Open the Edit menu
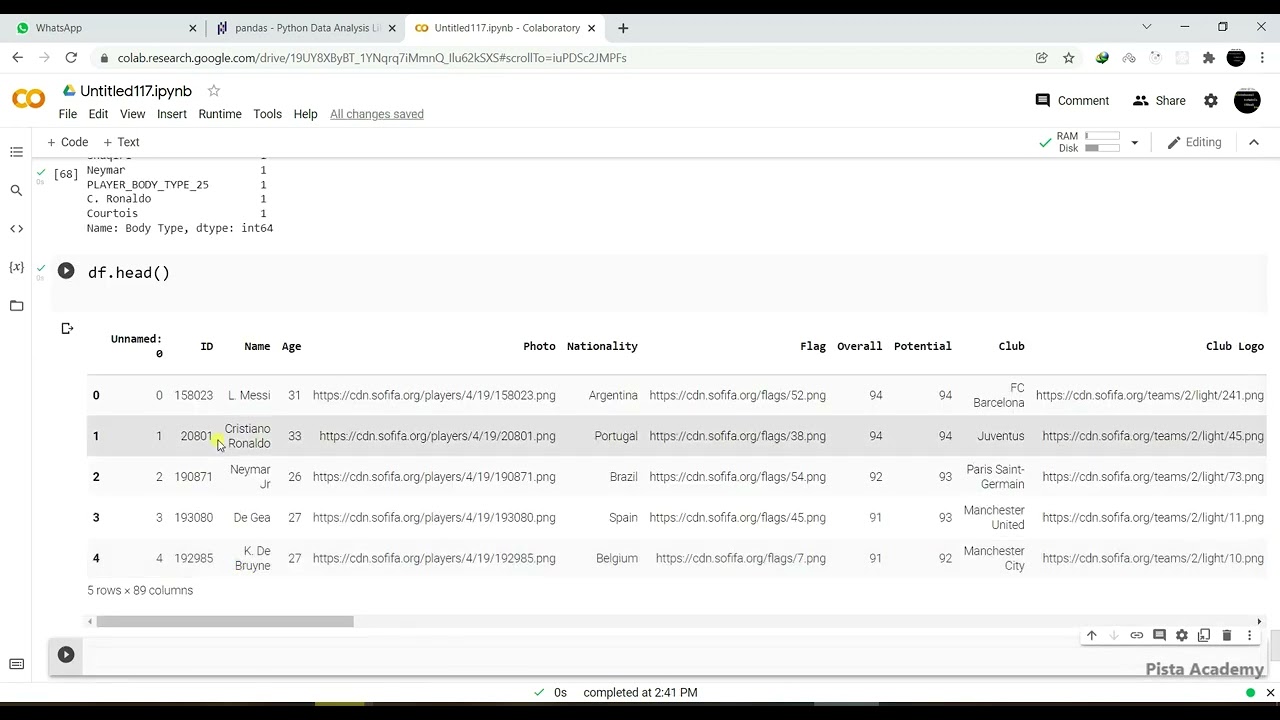This screenshot has height=720, width=1280. click(x=98, y=114)
